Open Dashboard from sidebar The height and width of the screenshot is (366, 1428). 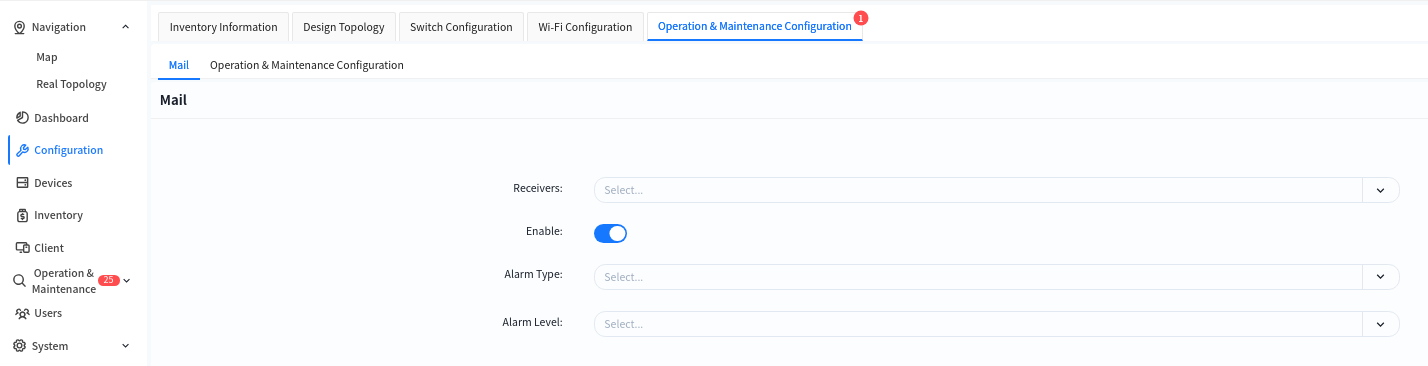[x=61, y=118]
